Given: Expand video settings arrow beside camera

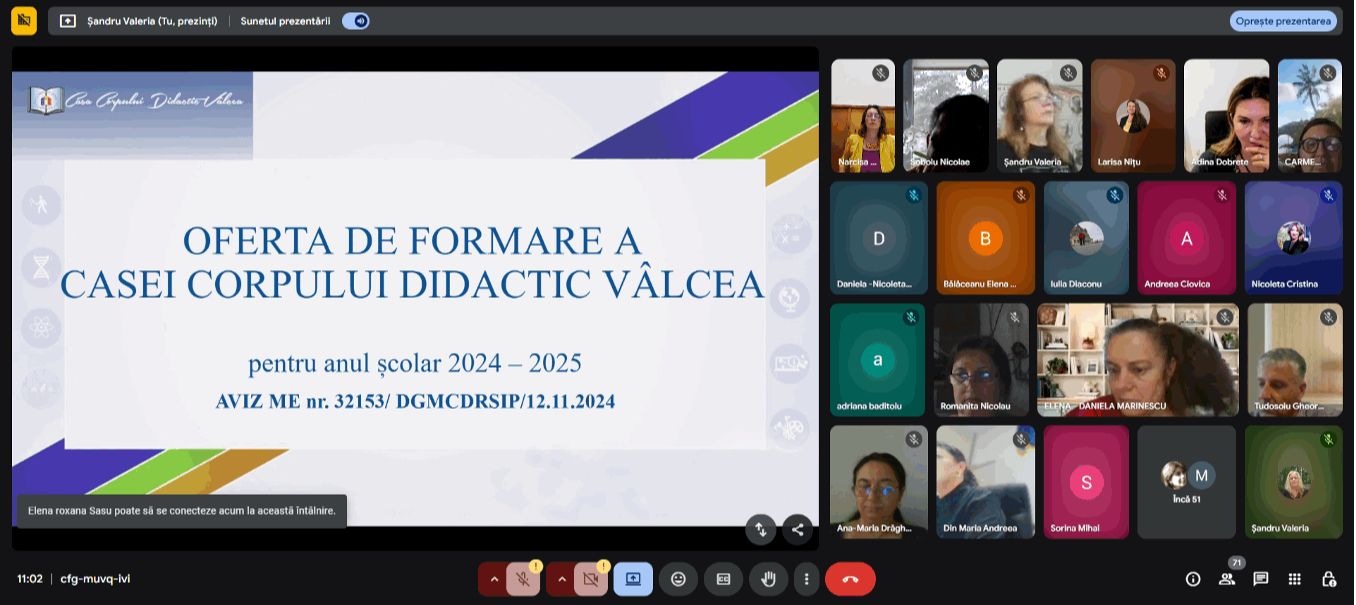Looking at the screenshot, I should tap(561, 579).
